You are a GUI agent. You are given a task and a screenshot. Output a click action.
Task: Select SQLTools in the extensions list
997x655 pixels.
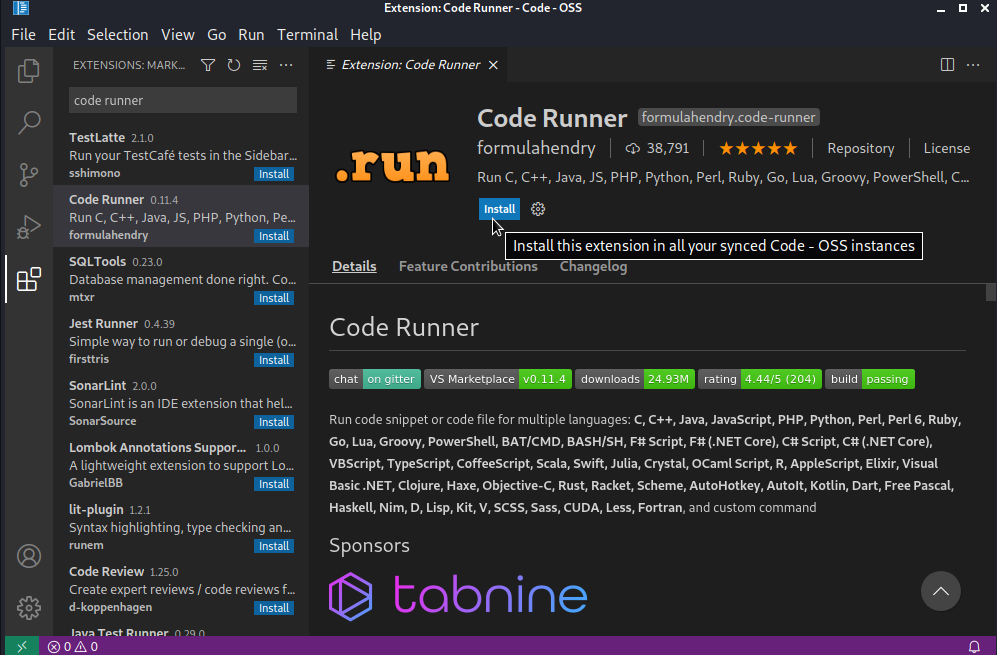(181, 279)
